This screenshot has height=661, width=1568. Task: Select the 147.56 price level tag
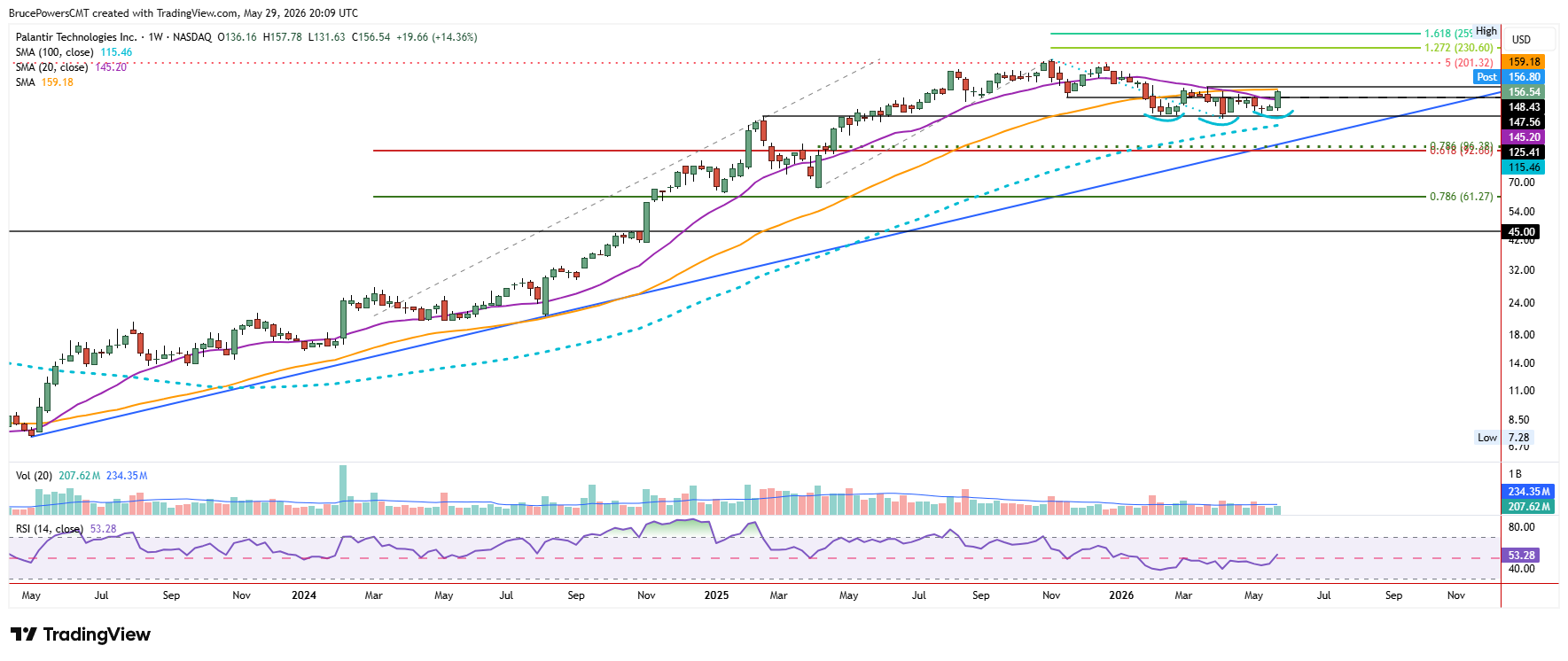(1524, 122)
